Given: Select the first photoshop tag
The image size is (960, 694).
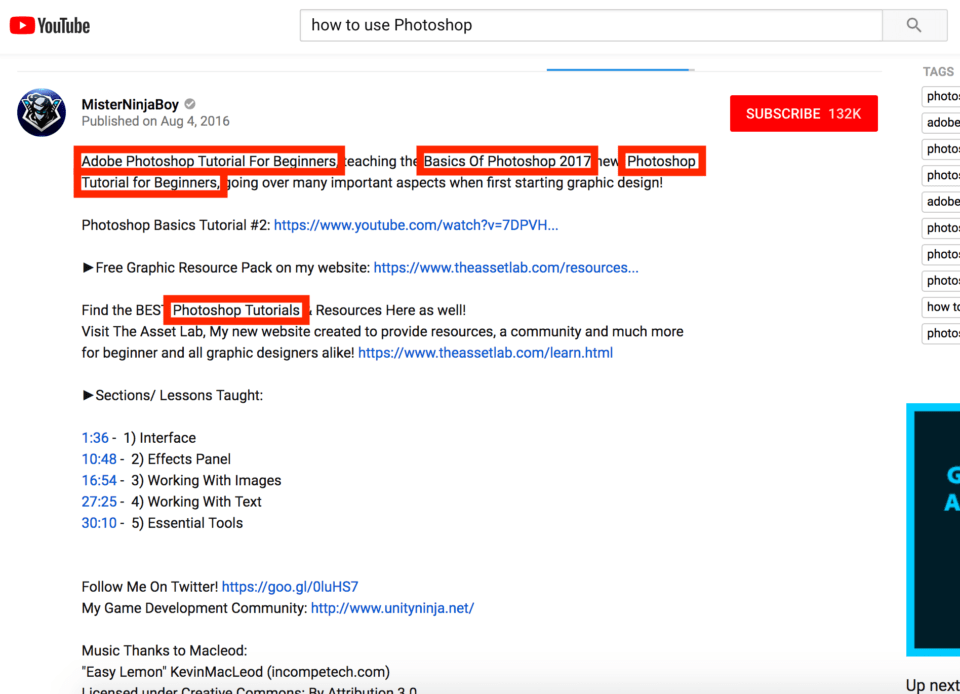Looking at the screenshot, I should (940, 96).
